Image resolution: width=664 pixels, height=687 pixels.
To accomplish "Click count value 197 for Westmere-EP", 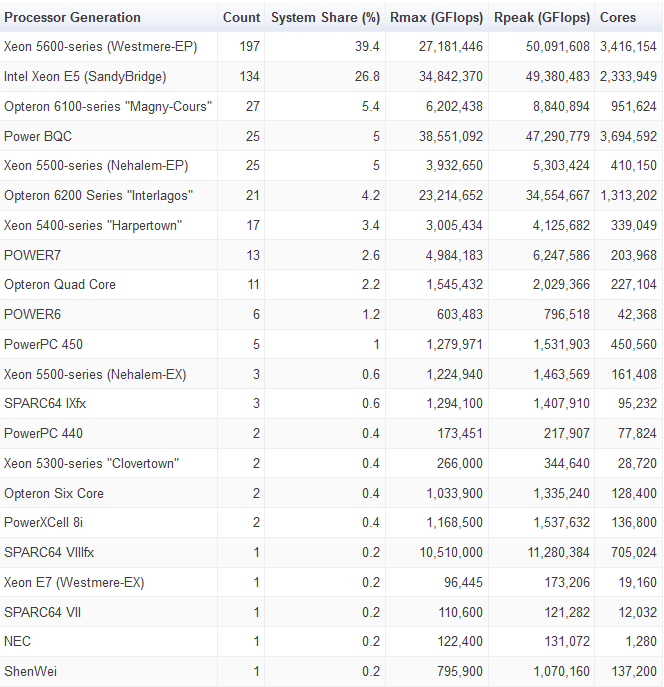I will pyautogui.click(x=250, y=46).
